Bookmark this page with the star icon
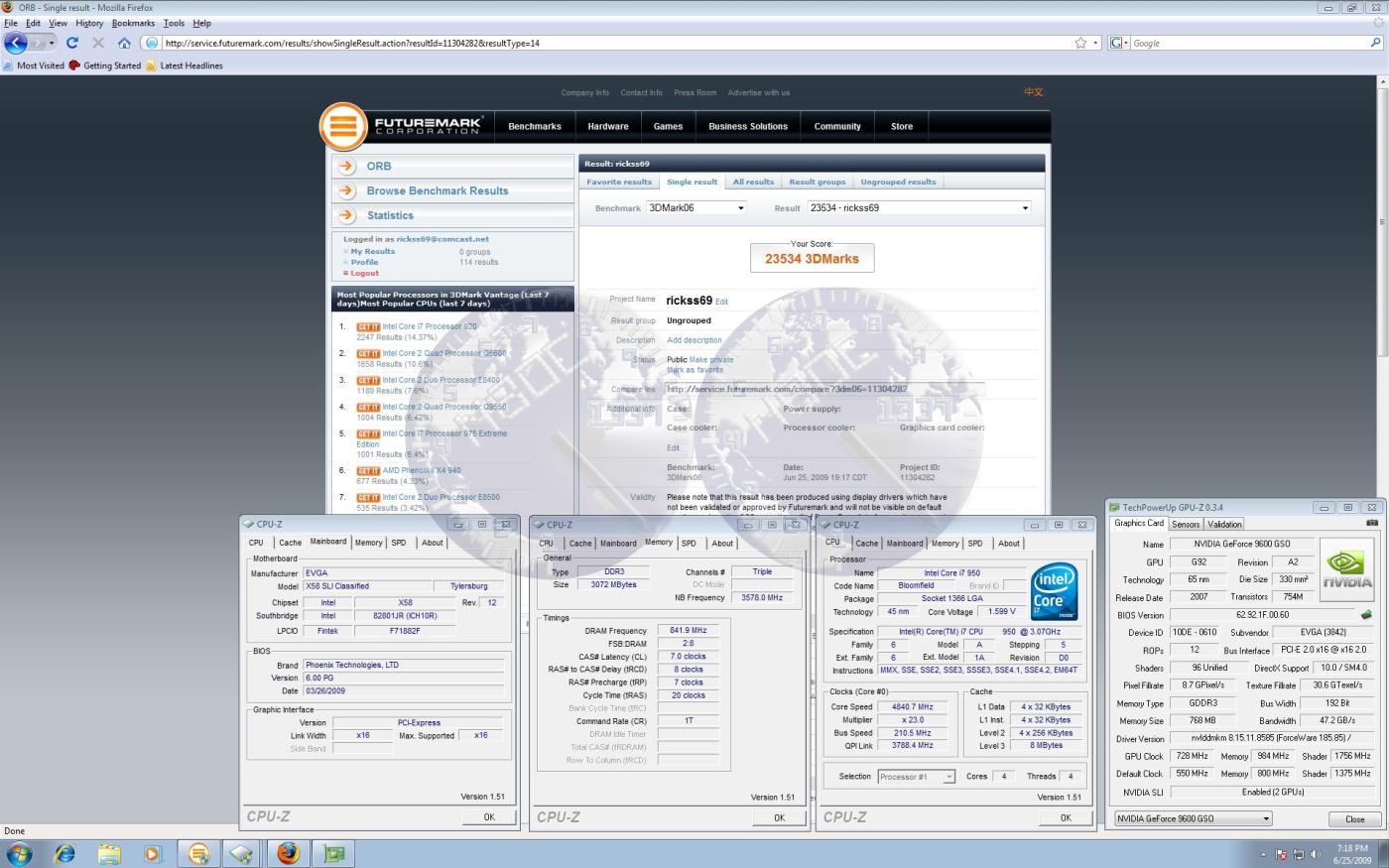The width and height of the screenshot is (1389, 868). tap(1080, 43)
